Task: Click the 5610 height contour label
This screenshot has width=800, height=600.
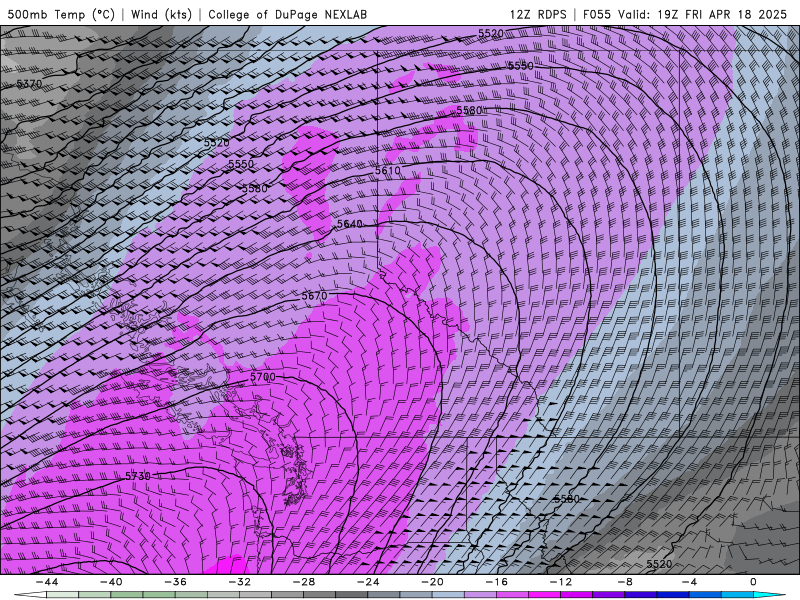Action: (388, 170)
